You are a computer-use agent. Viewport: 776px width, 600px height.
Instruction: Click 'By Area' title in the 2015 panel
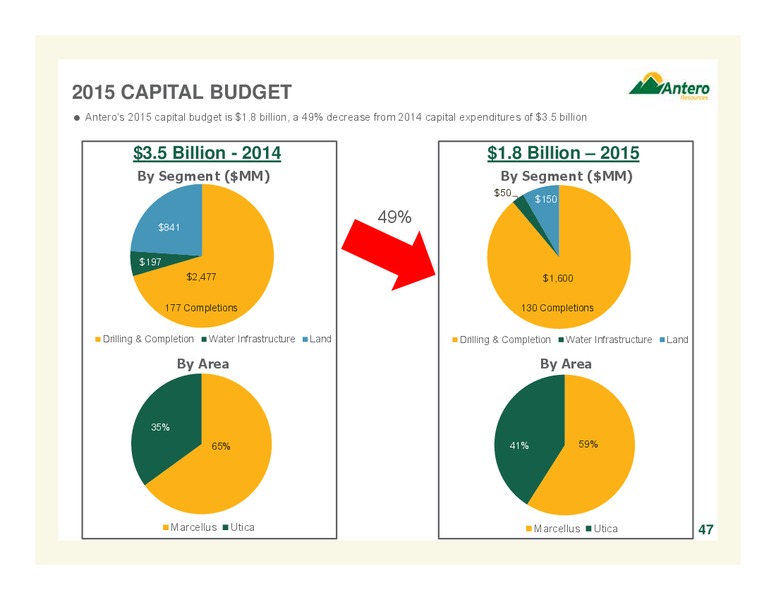(x=566, y=364)
